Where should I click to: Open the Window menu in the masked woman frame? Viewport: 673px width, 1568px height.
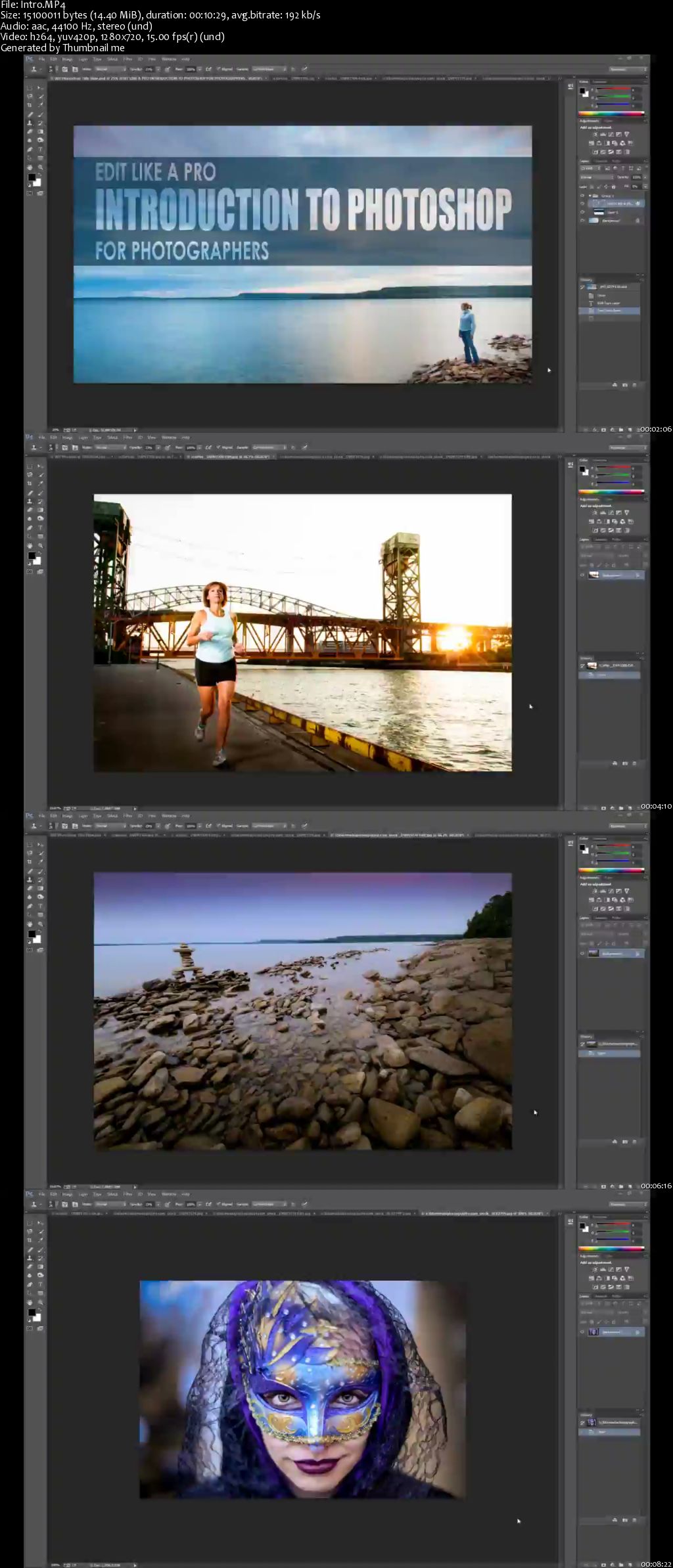tap(169, 1194)
